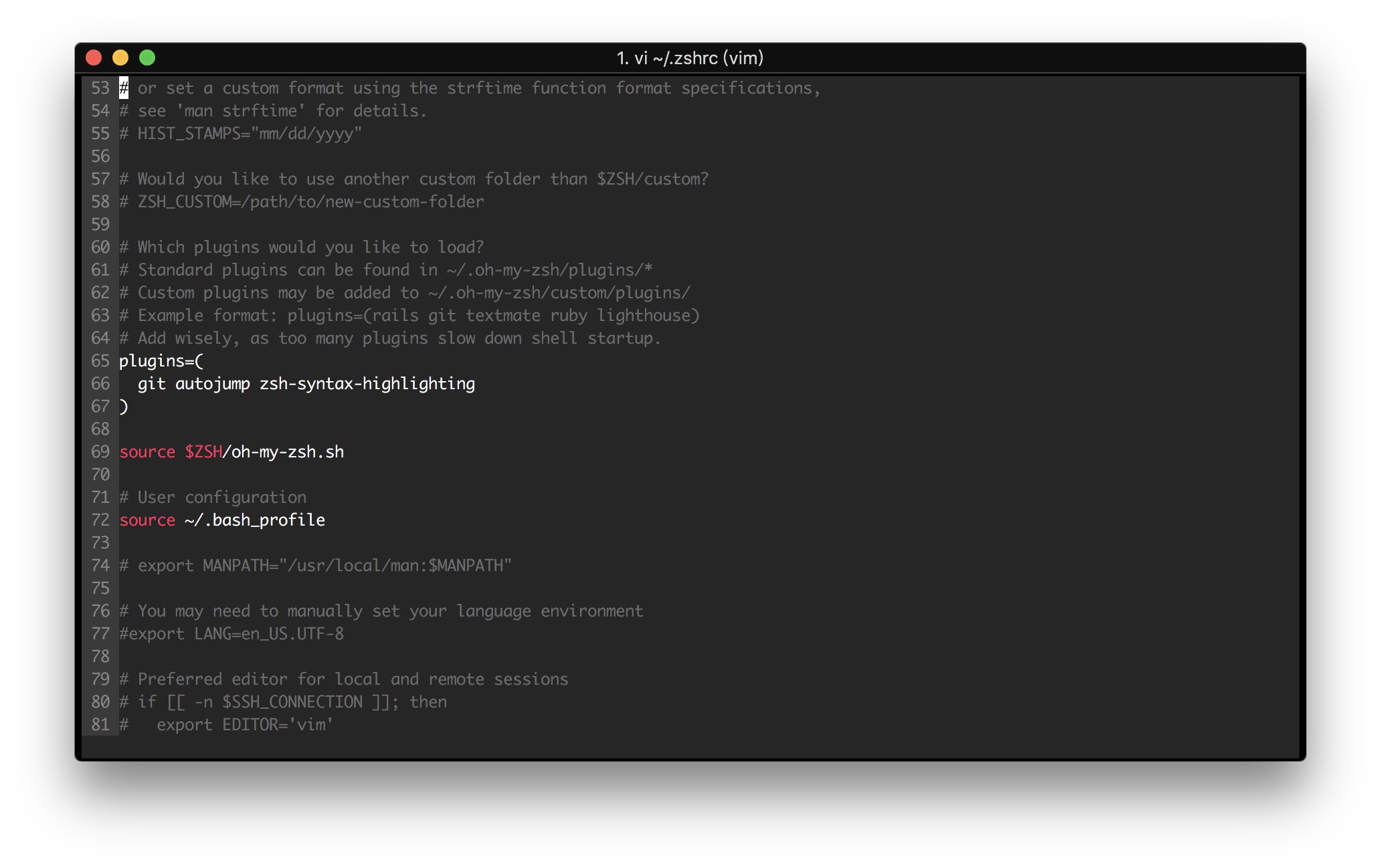Click '~/.bash_profile' on line 72
1381x868 pixels.
point(254,520)
